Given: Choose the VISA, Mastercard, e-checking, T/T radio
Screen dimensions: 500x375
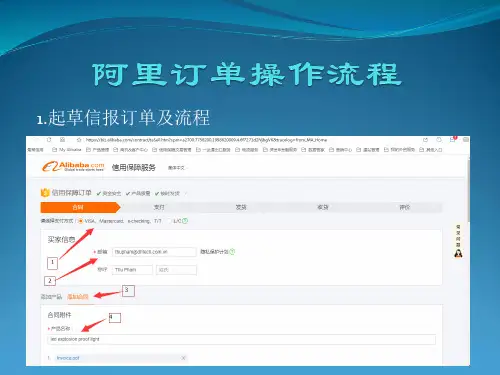Looking at the screenshot, I should 80,221.
